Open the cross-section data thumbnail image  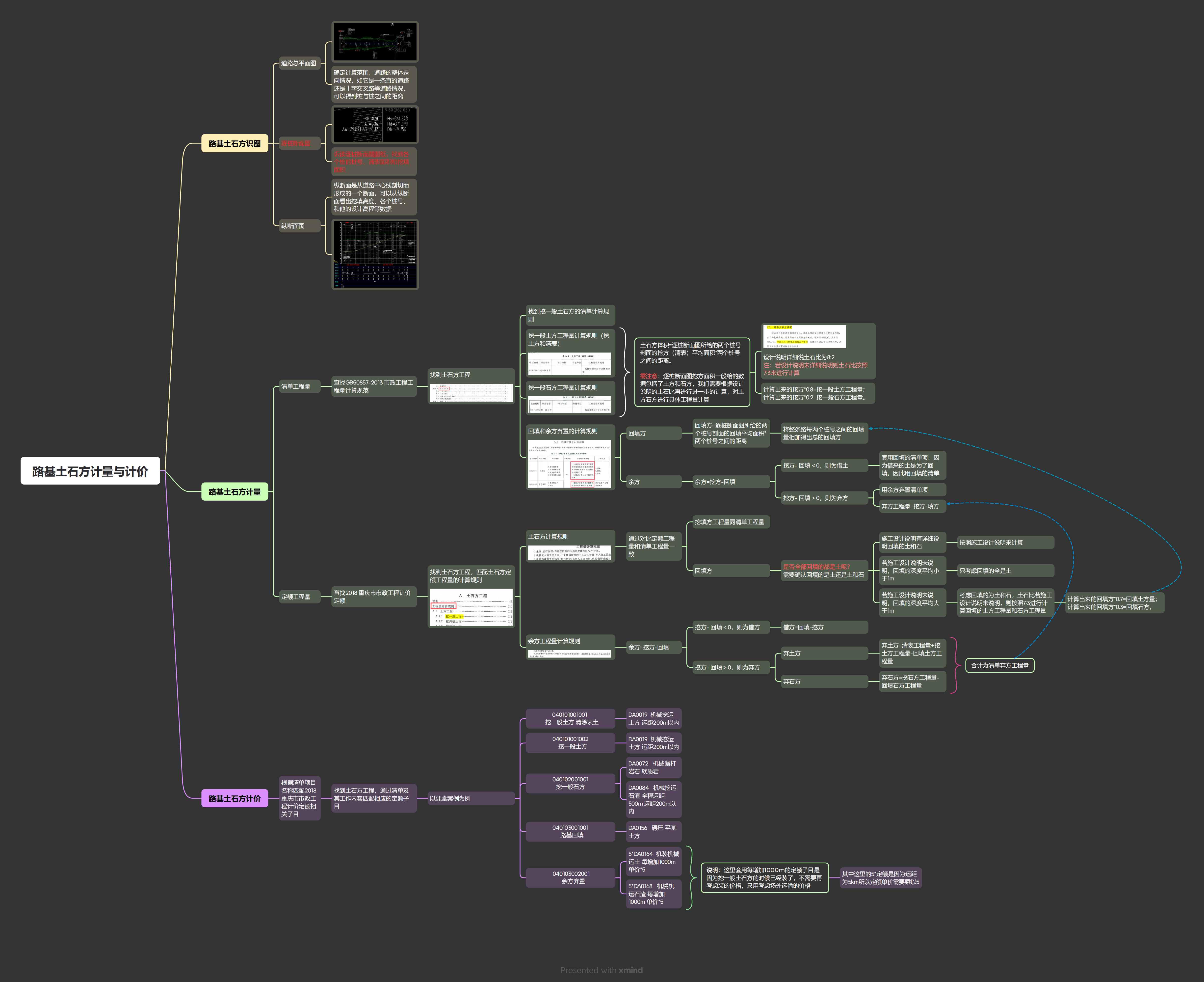coord(374,124)
